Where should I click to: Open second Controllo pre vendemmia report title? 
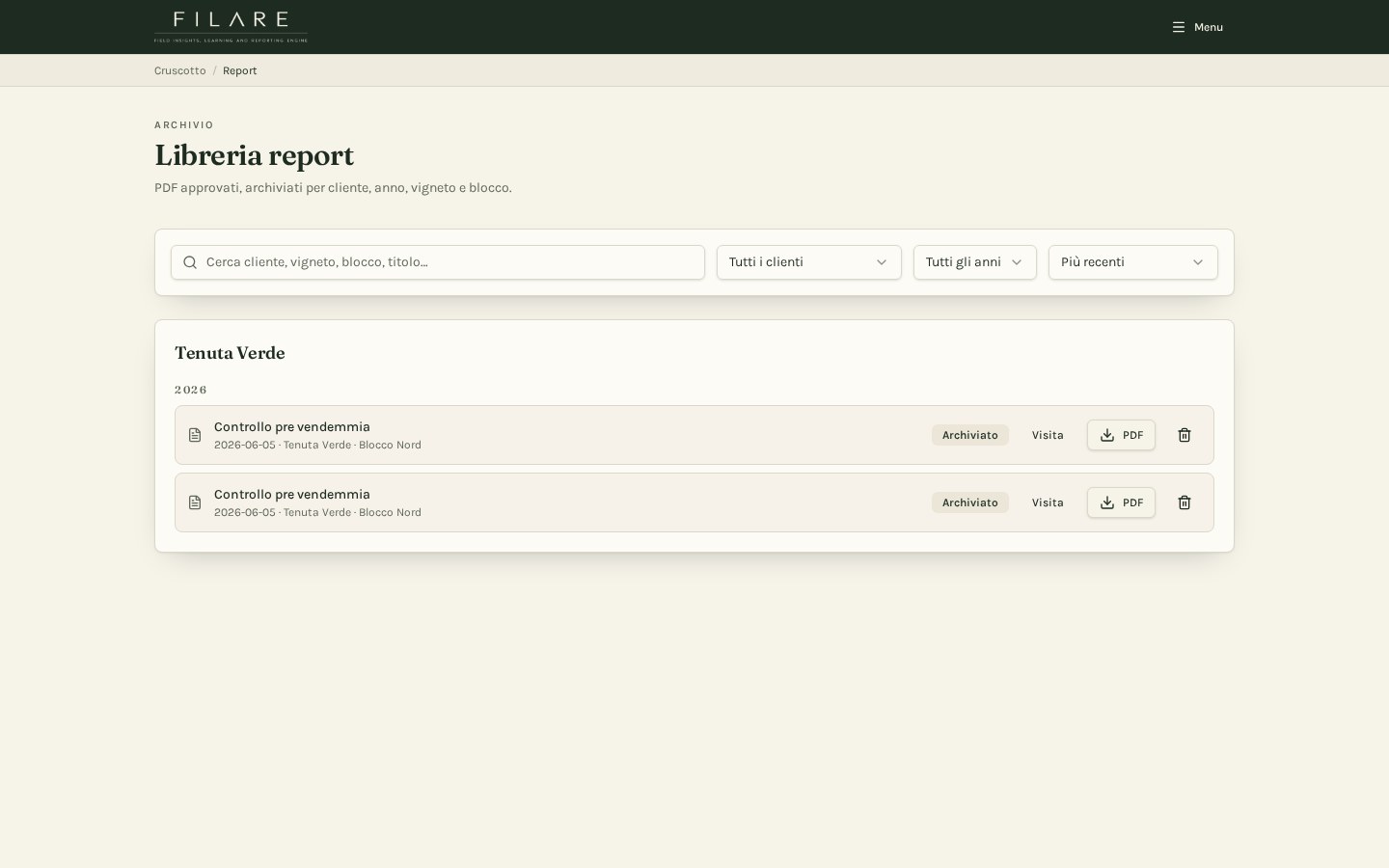click(x=292, y=494)
